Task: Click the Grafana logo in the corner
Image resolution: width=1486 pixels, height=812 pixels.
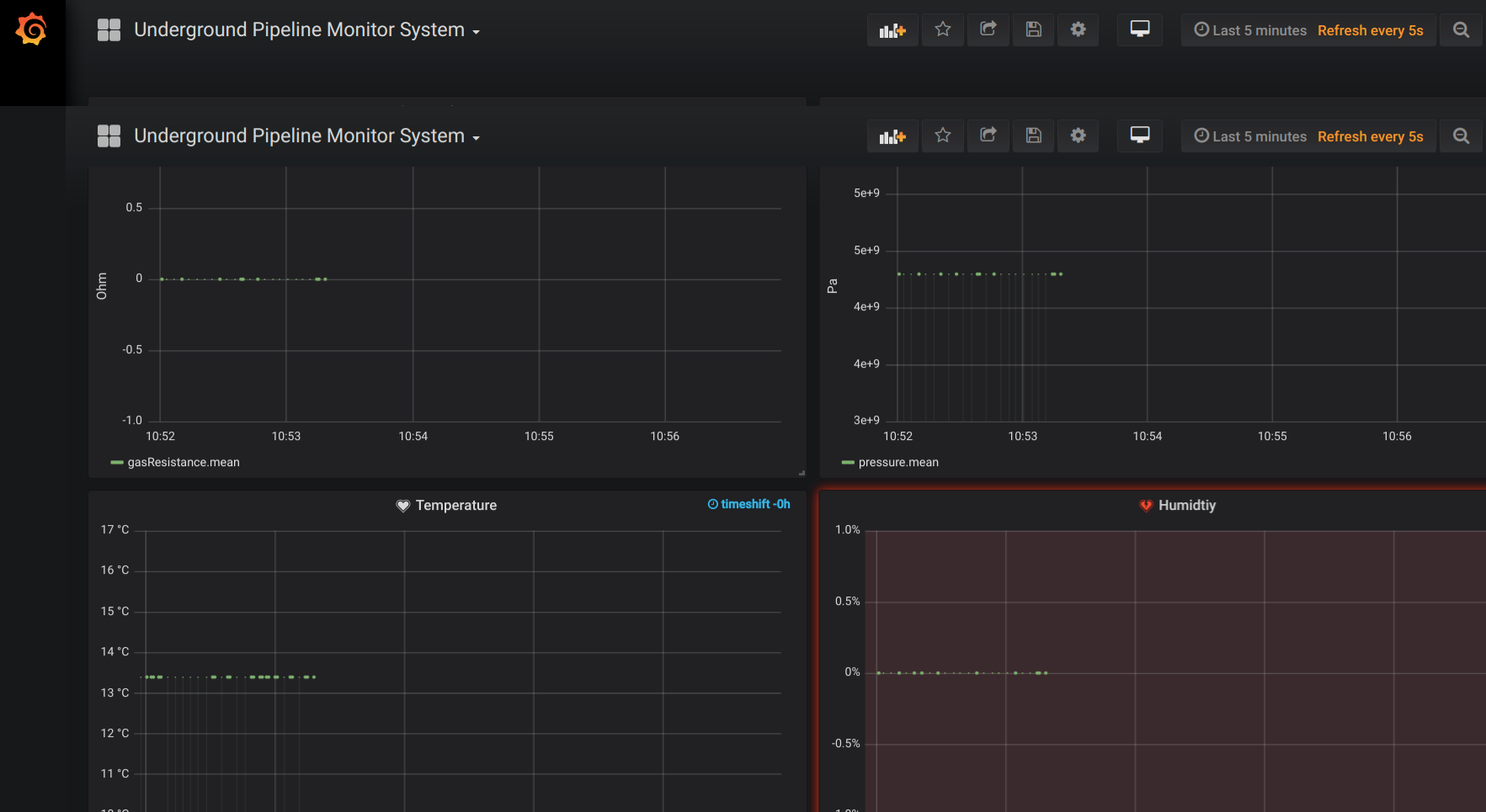Action: (31, 30)
